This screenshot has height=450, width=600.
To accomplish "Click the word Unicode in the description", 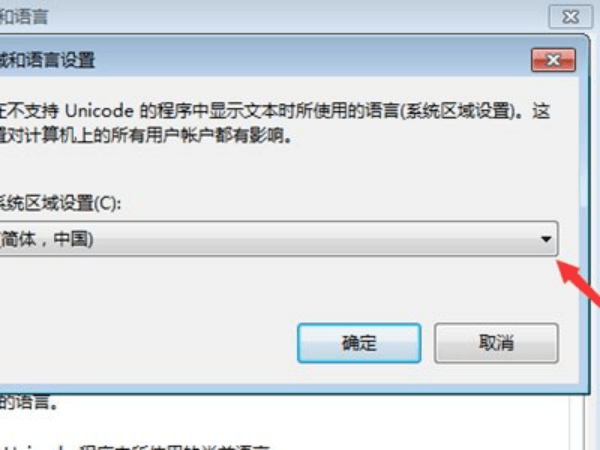I will tap(99, 111).
